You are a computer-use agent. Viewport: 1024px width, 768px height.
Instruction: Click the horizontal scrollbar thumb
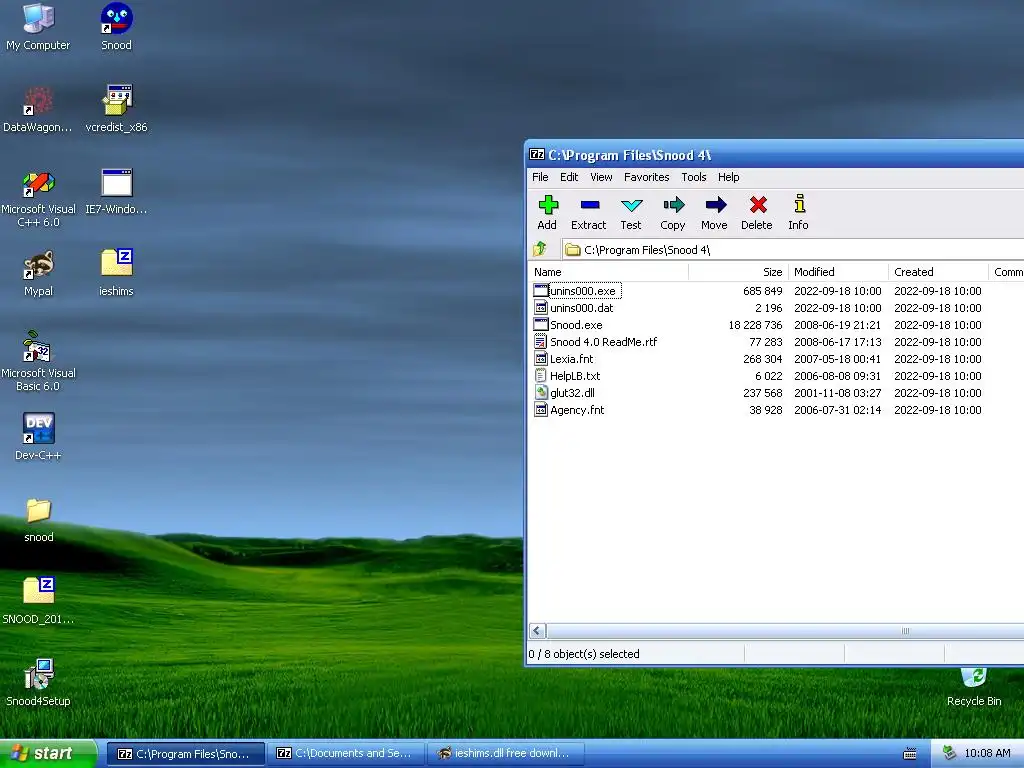pos(784,631)
